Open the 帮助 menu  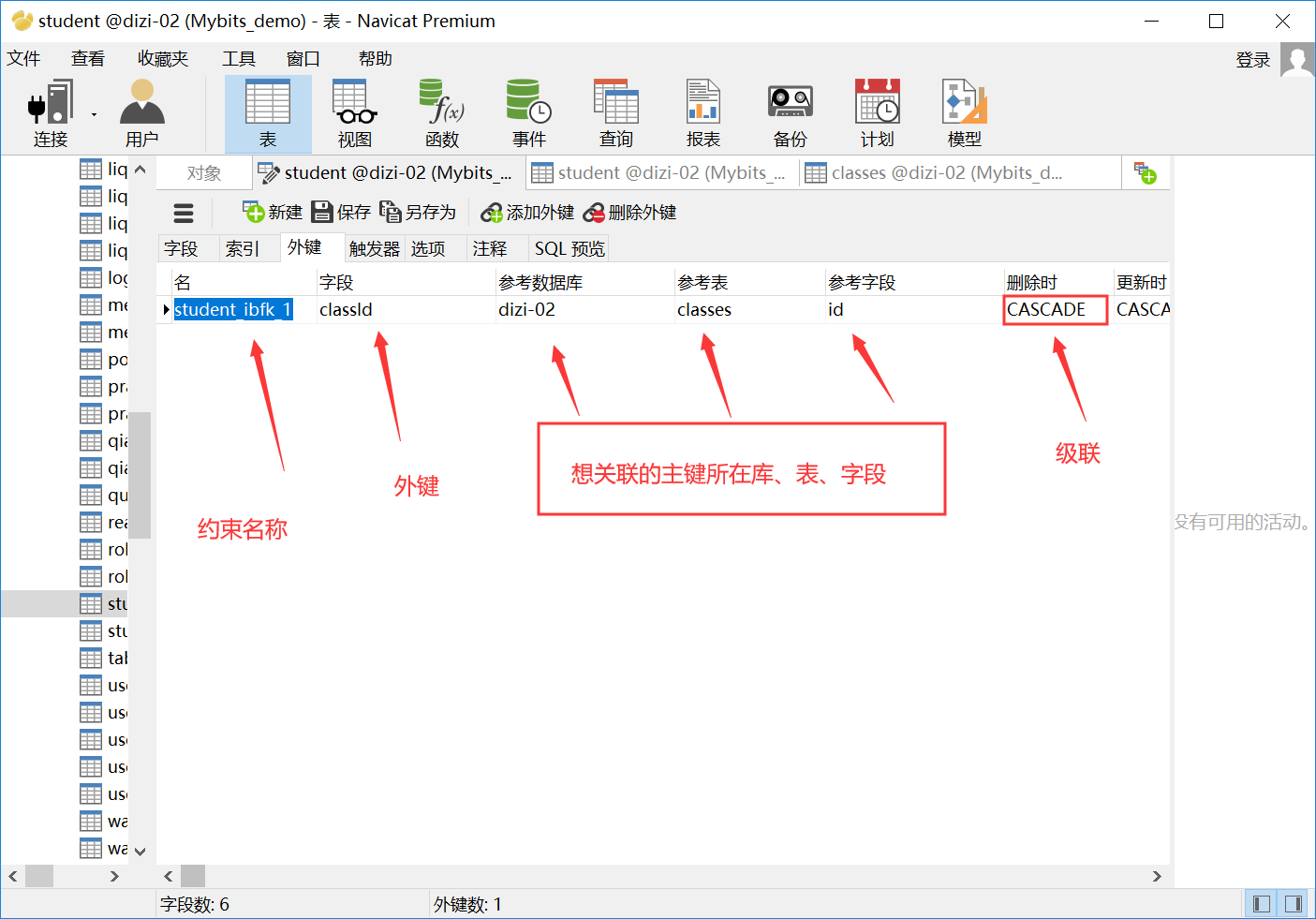coord(376,59)
